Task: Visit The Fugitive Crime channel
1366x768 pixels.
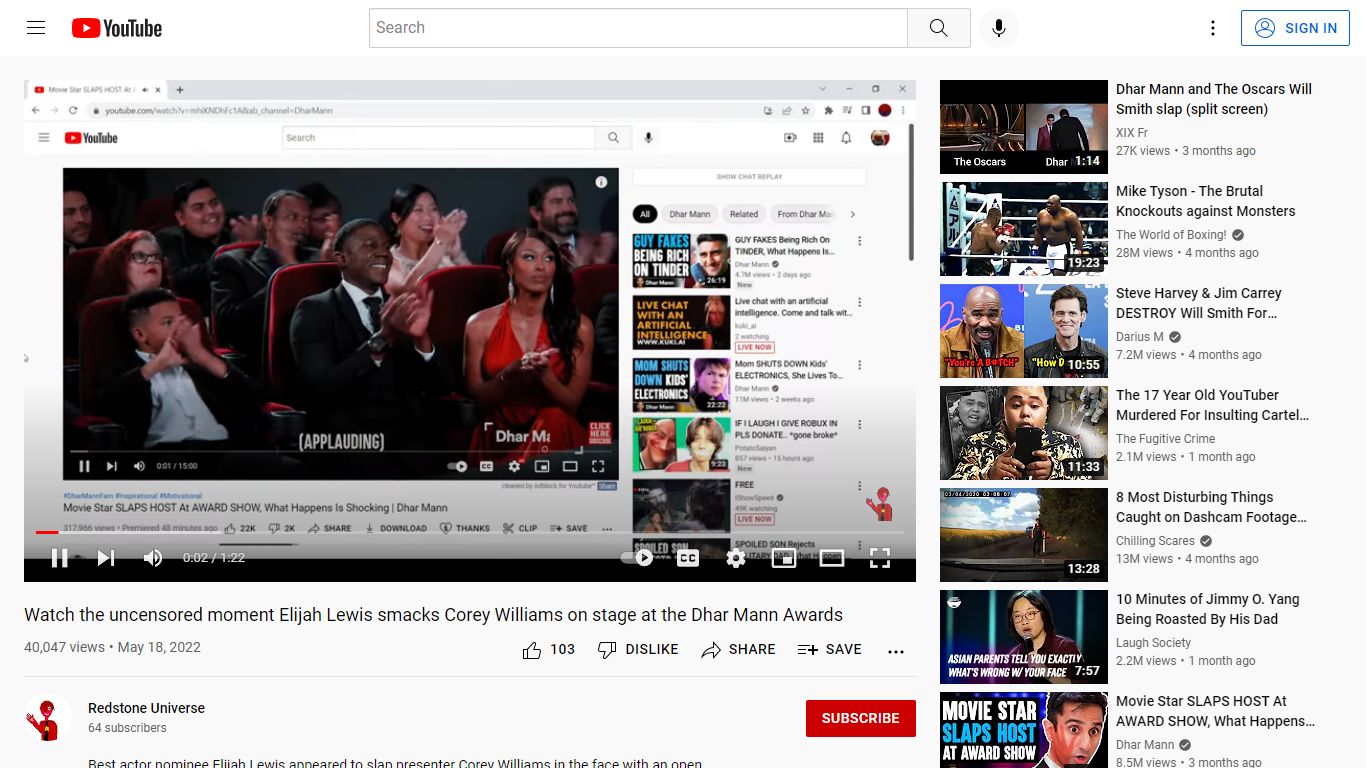Action: tap(1166, 439)
